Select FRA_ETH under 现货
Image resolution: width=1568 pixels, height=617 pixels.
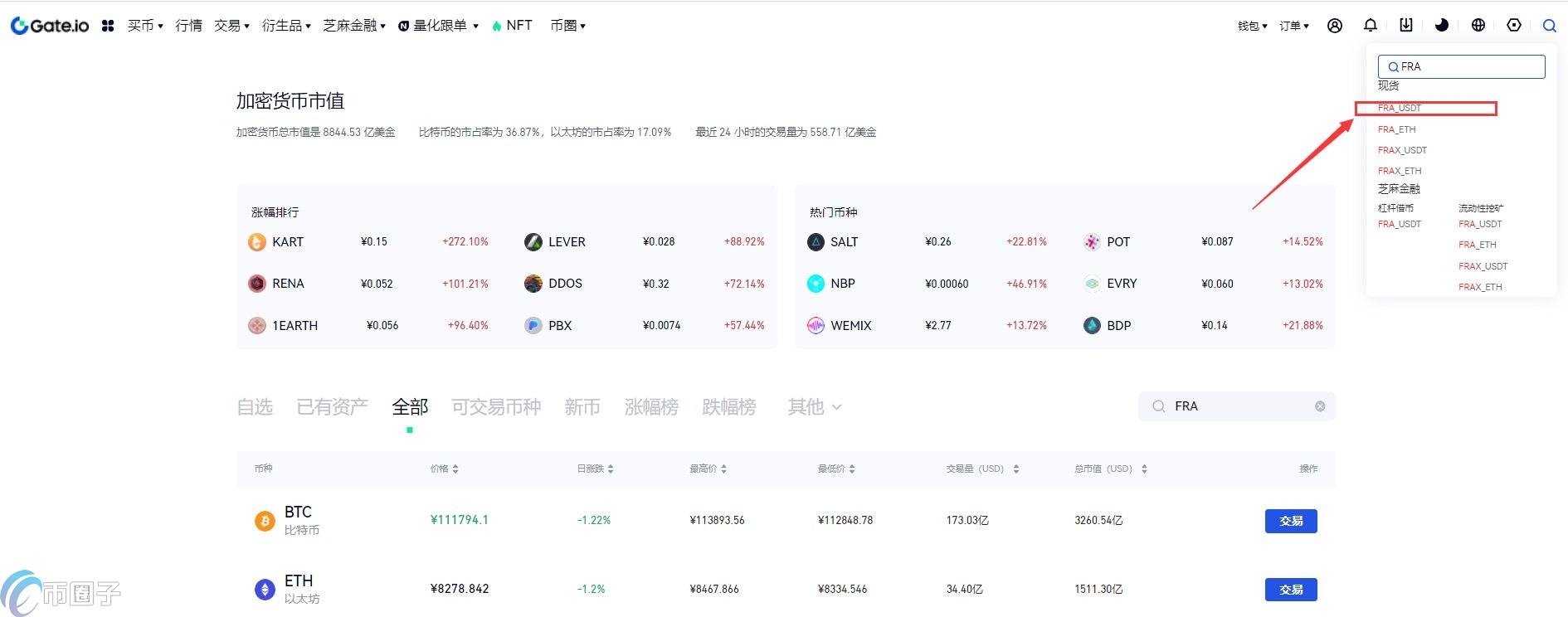click(1397, 129)
